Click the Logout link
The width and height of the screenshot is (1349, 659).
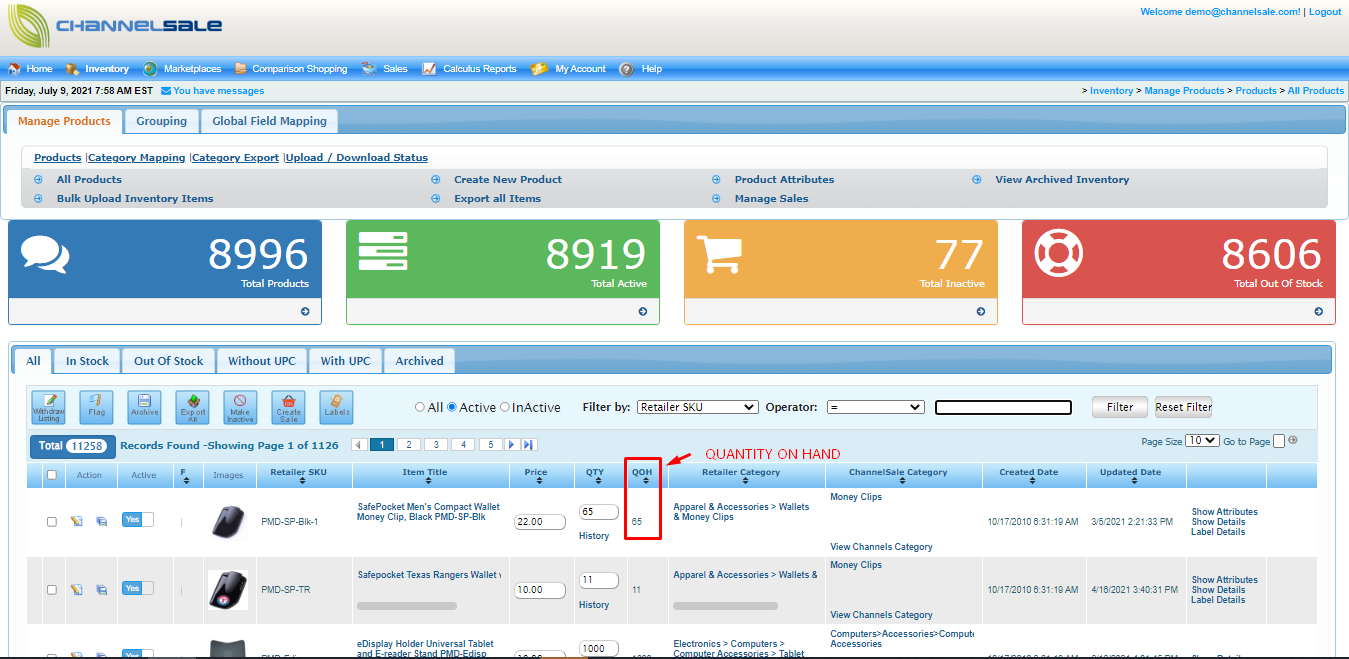click(1325, 12)
